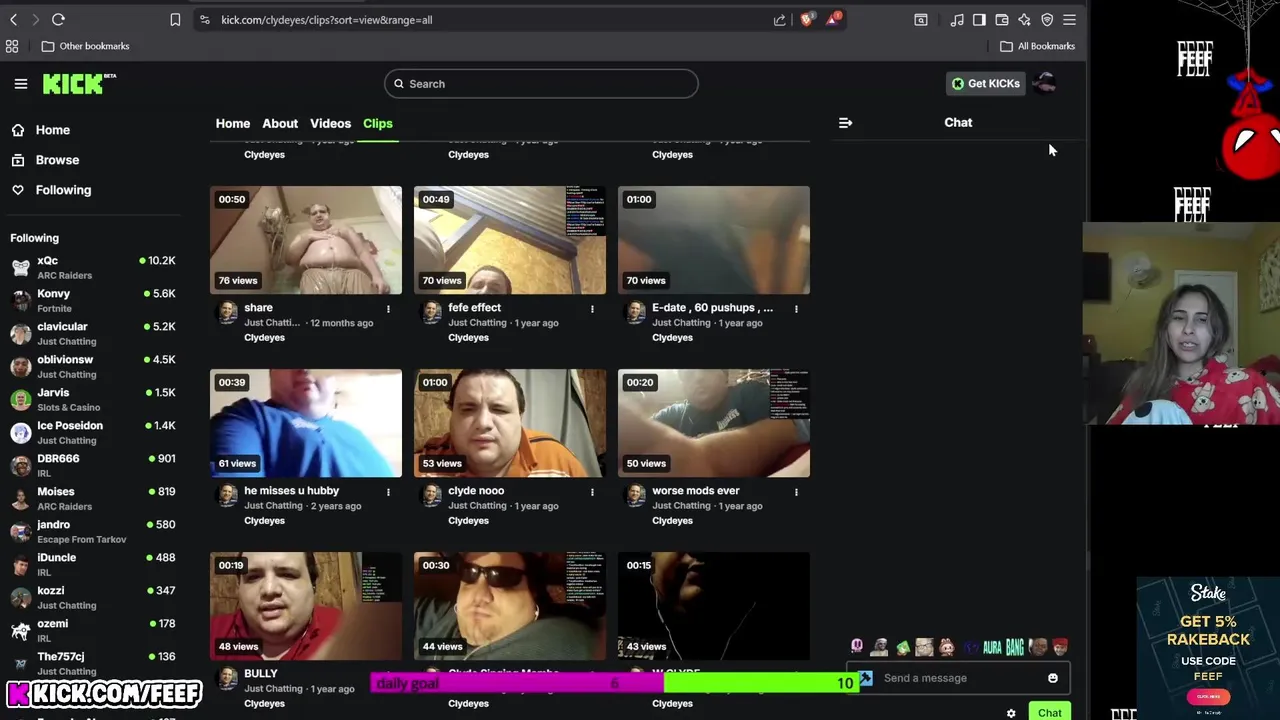Image resolution: width=1280 pixels, height=720 pixels.
Task: Open Brave Rewards triangle icon
Action: tap(833, 19)
